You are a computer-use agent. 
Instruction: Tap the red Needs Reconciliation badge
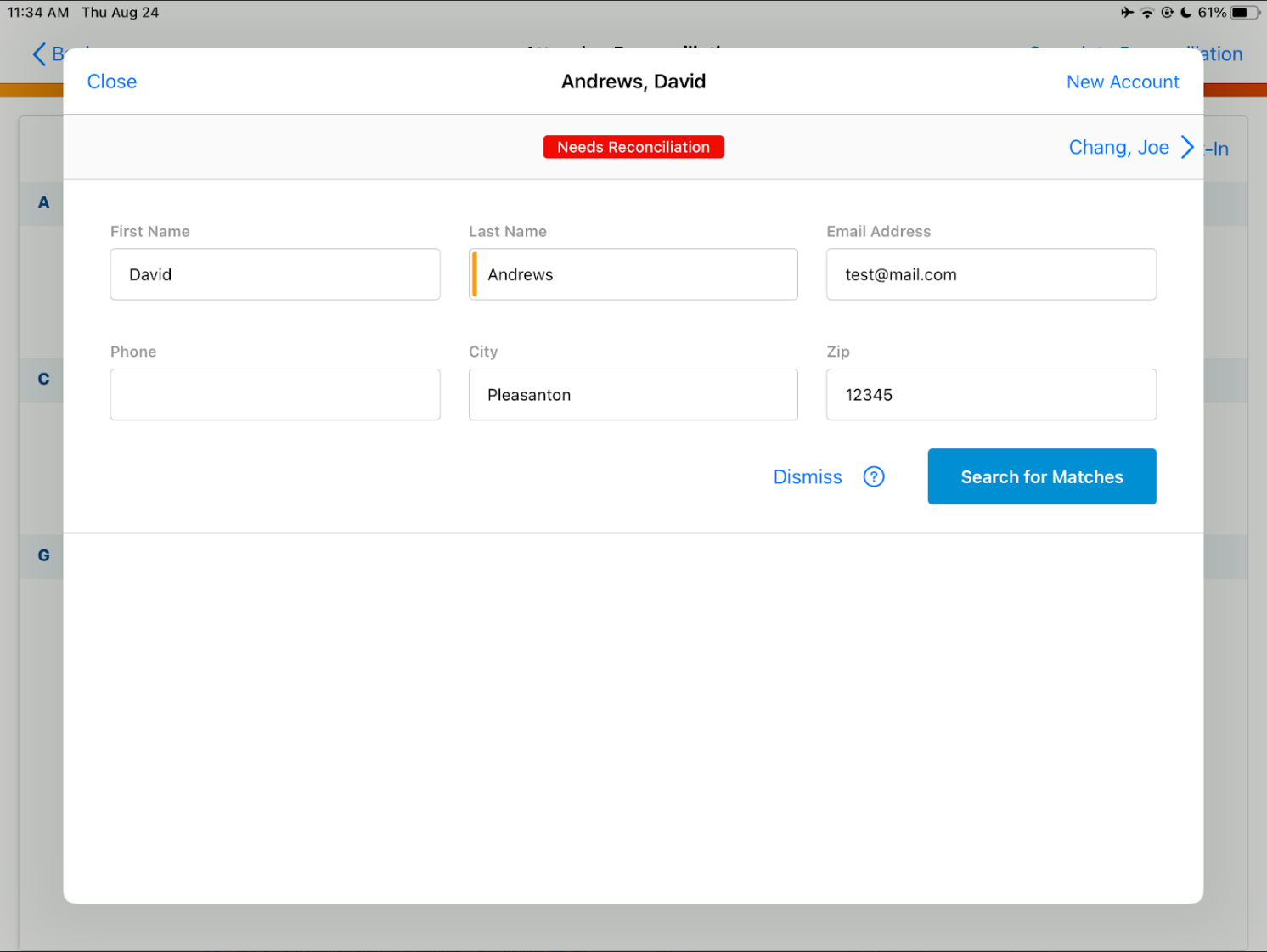(x=633, y=147)
